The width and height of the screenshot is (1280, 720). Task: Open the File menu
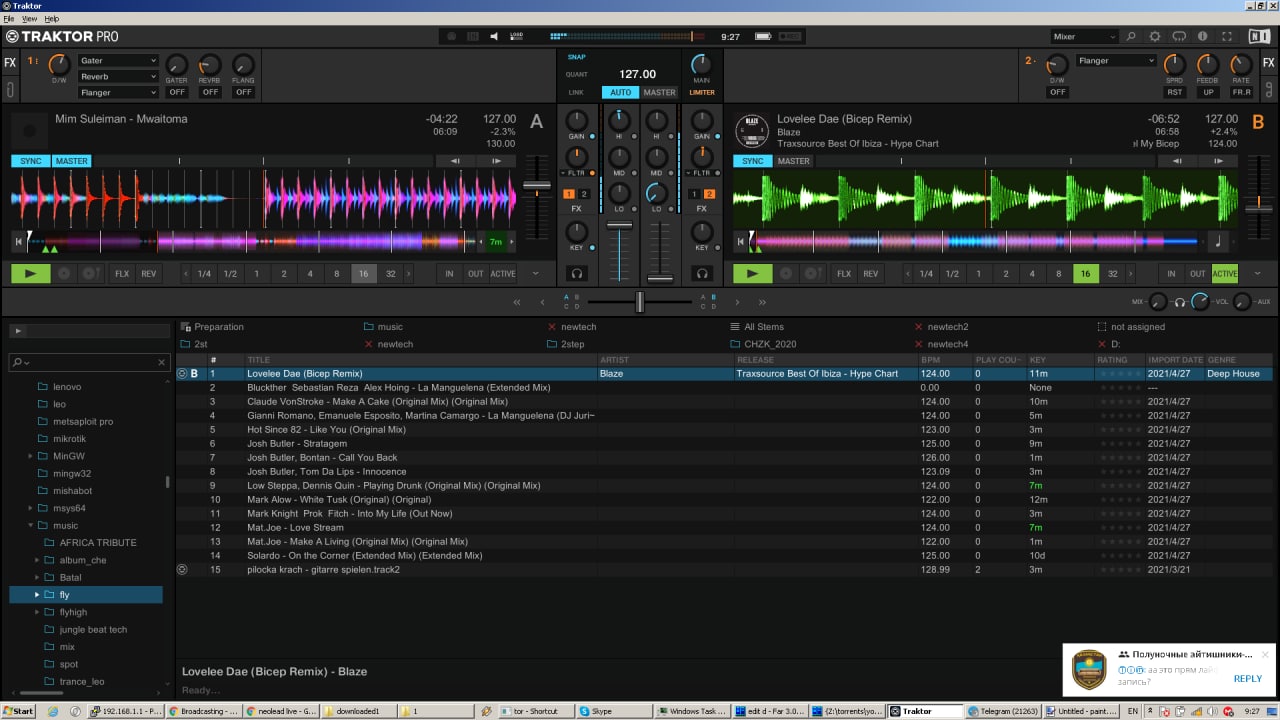coord(9,19)
